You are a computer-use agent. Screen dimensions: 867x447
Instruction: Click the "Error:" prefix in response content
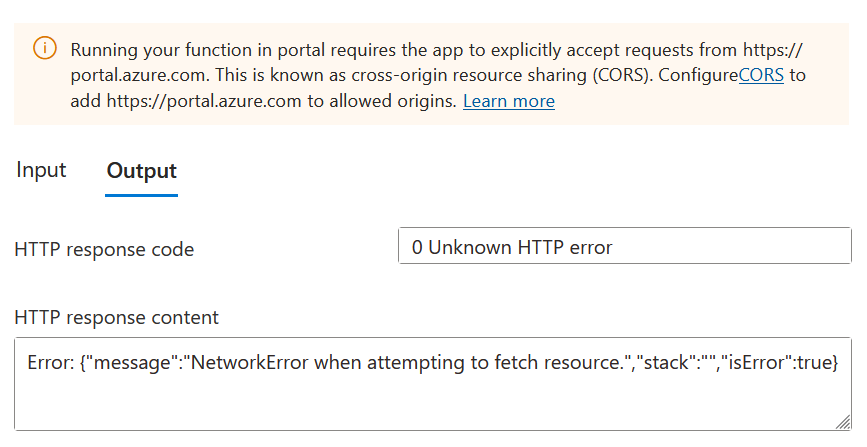click(x=50, y=363)
